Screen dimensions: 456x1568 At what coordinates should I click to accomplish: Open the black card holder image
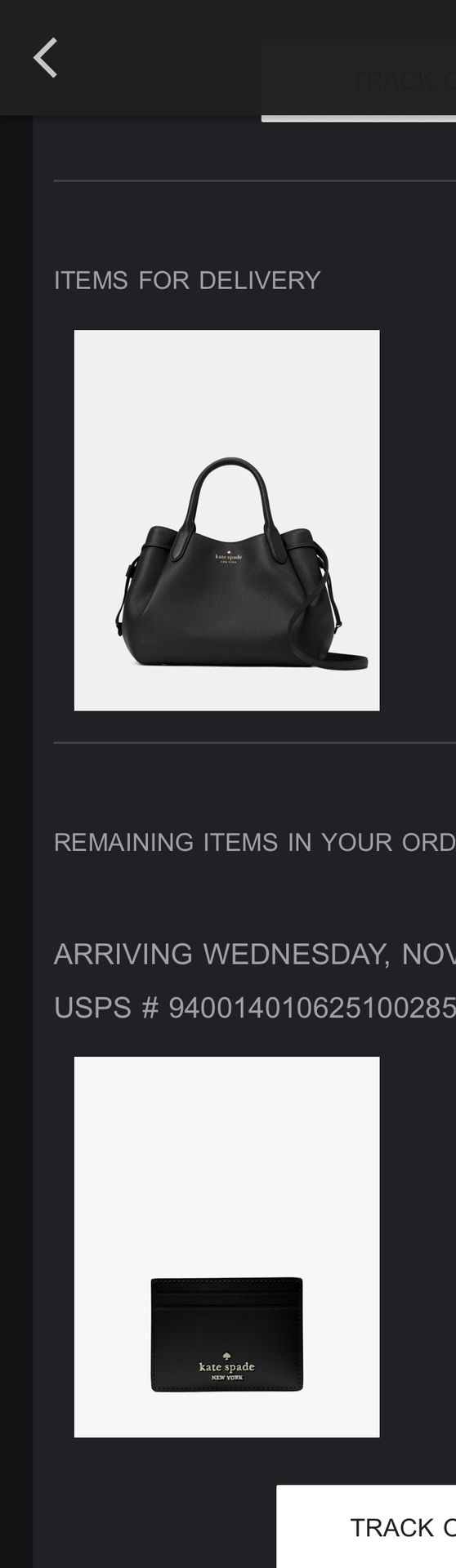coord(226,1247)
